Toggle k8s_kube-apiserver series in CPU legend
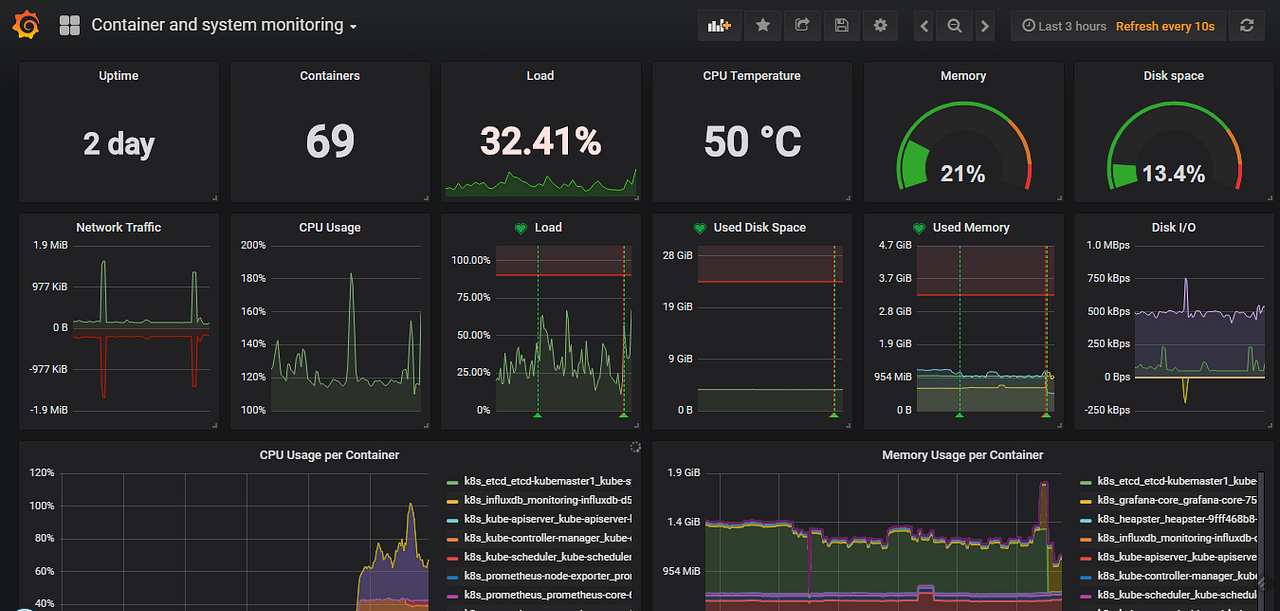 click(546, 519)
